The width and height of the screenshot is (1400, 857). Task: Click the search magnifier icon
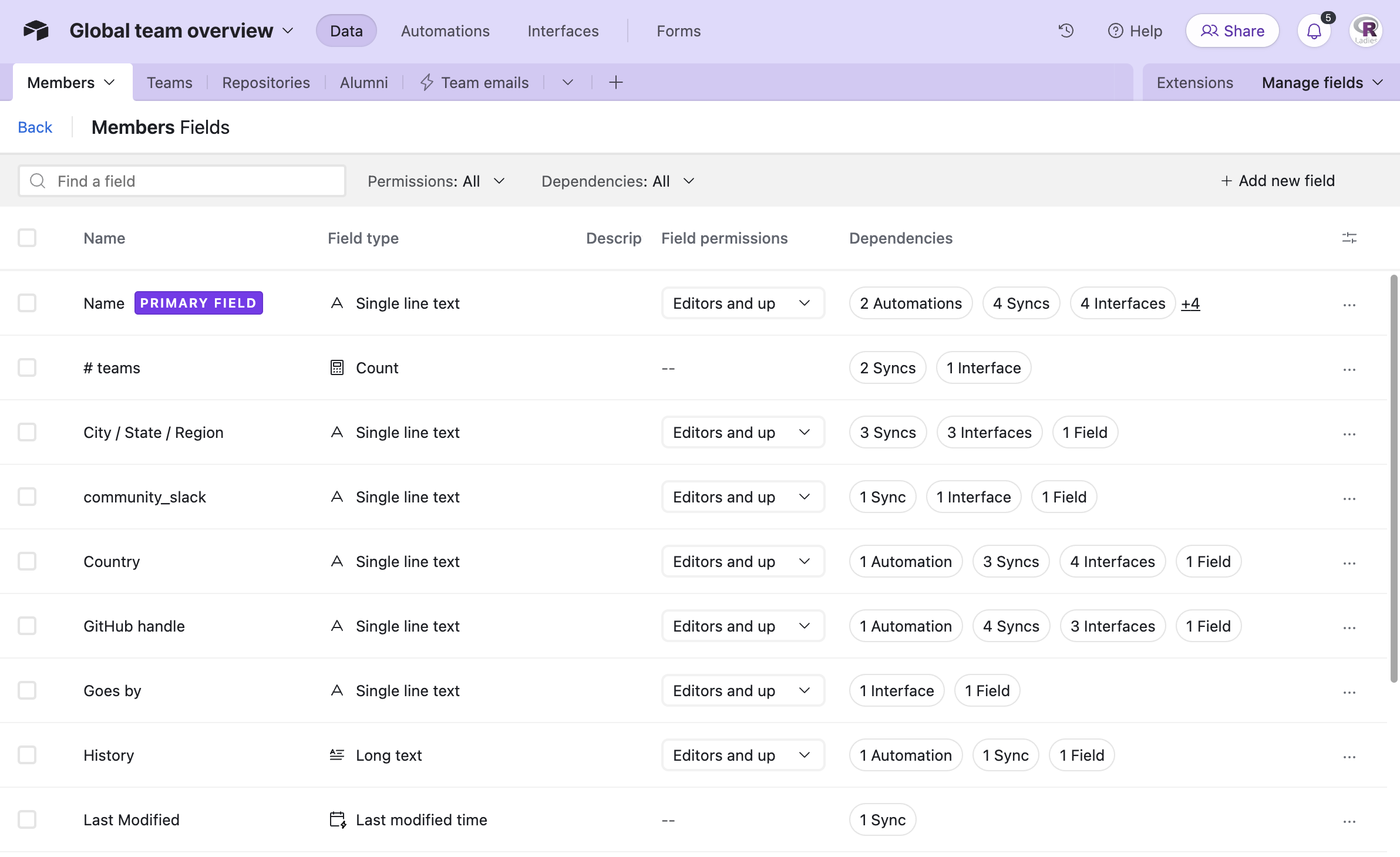click(38, 181)
